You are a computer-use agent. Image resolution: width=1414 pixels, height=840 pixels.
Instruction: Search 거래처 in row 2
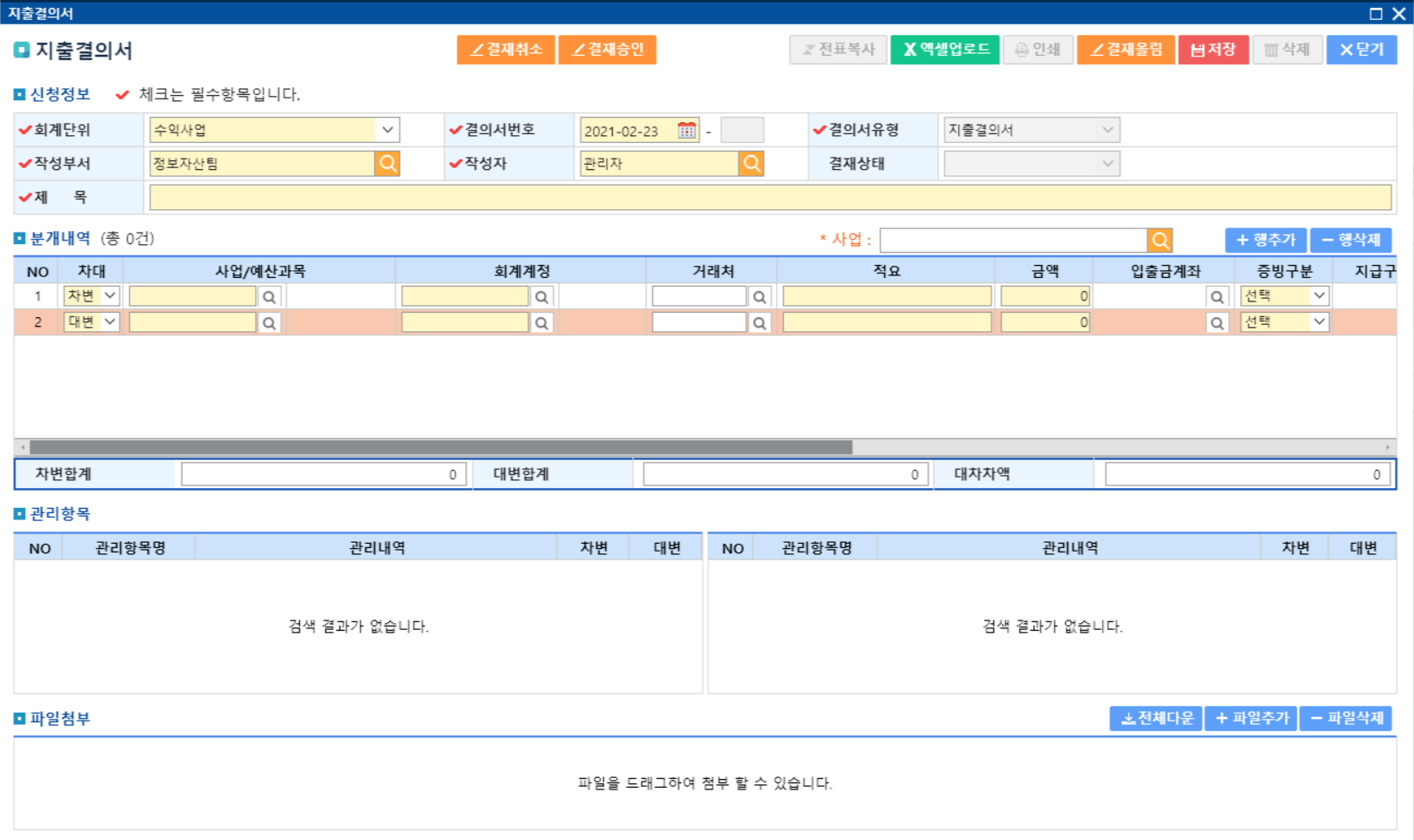click(x=759, y=323)
